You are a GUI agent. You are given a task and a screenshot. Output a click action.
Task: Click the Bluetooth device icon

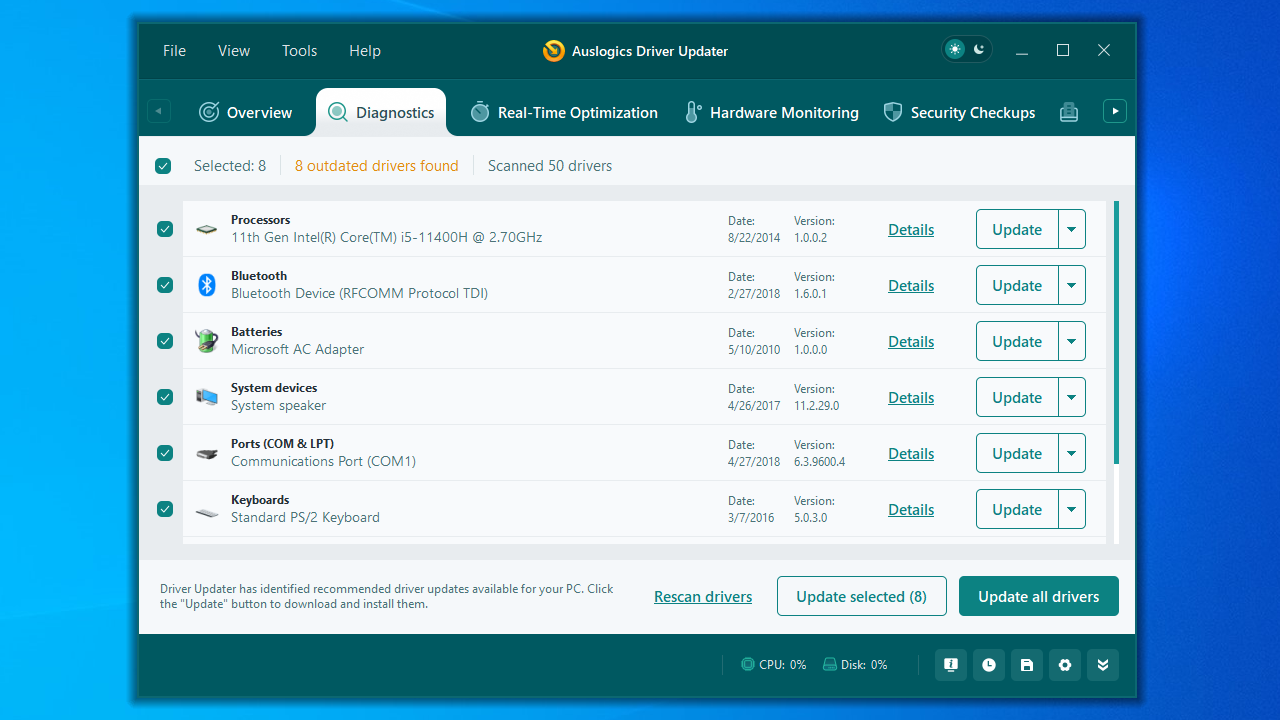(207, 285)
